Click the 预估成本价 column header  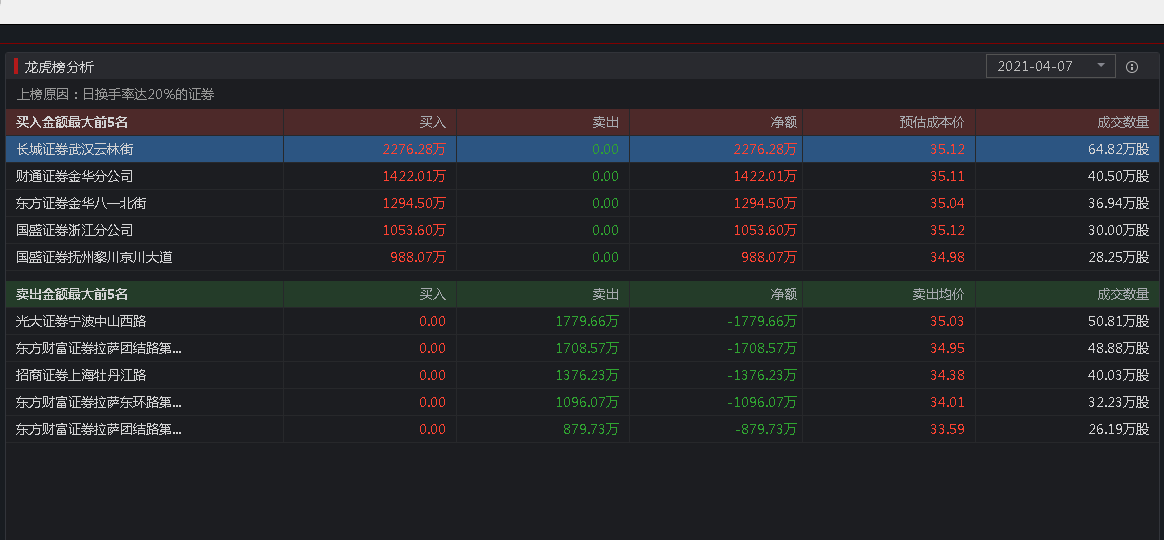click(x=932, y=123)
